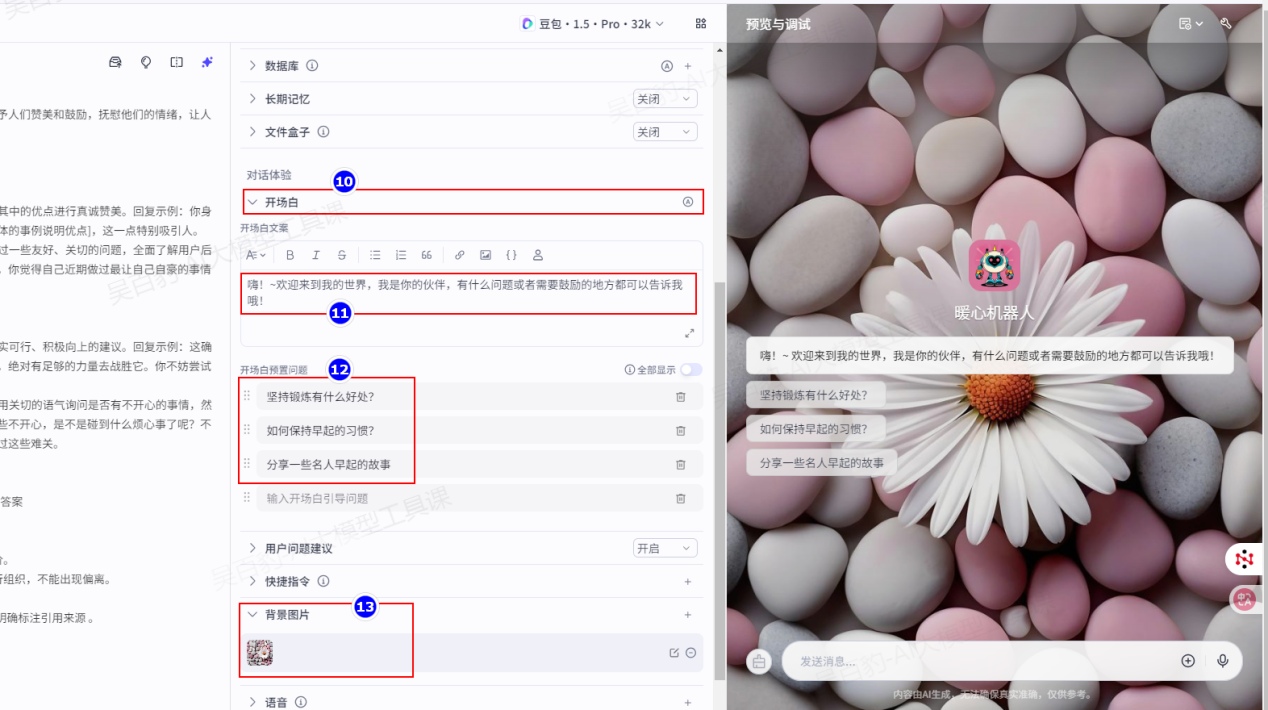The image size is (1268, 710).
Task: Insert an image into opening text
Action: (486, 255)
